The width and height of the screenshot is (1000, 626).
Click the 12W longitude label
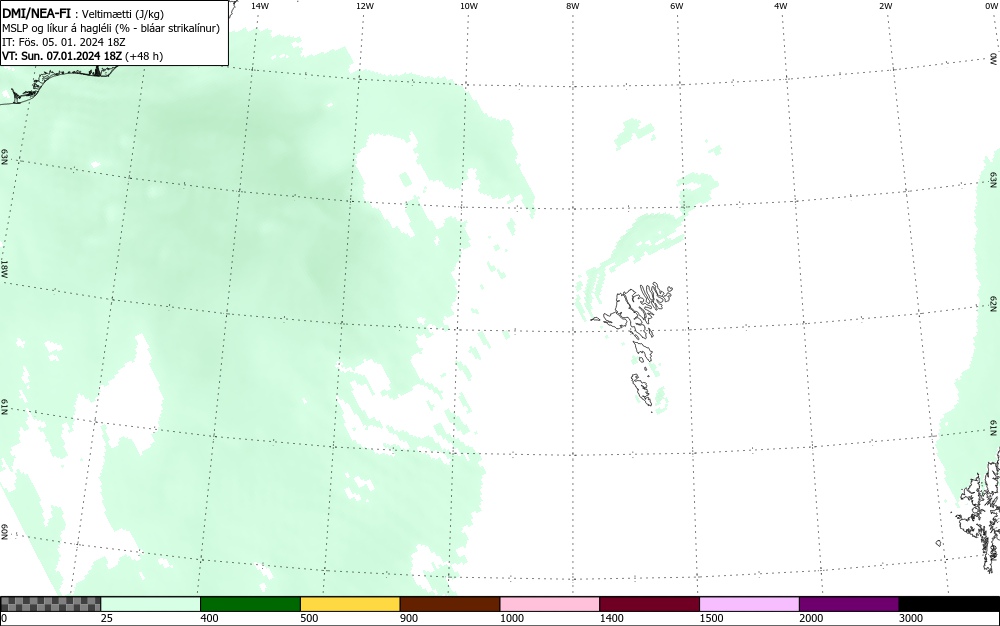(364, 6)
